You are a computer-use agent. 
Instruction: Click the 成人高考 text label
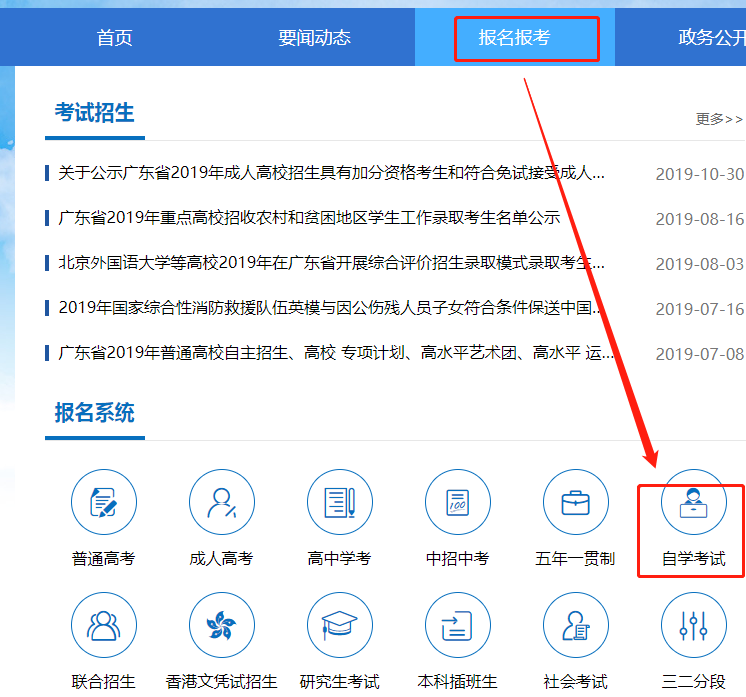222,559
